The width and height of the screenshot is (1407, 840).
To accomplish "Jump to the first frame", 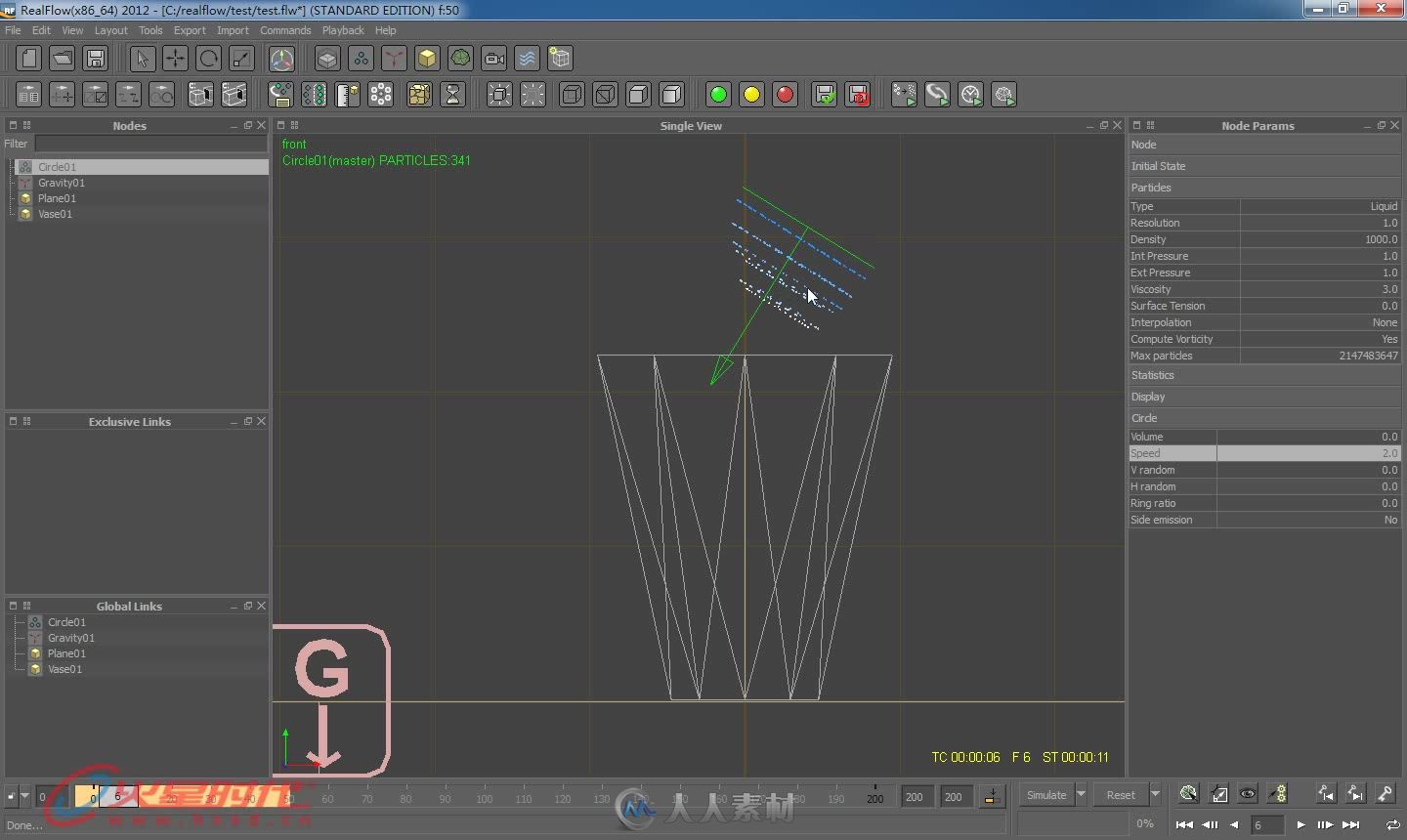I will (x=1184, y=825).
